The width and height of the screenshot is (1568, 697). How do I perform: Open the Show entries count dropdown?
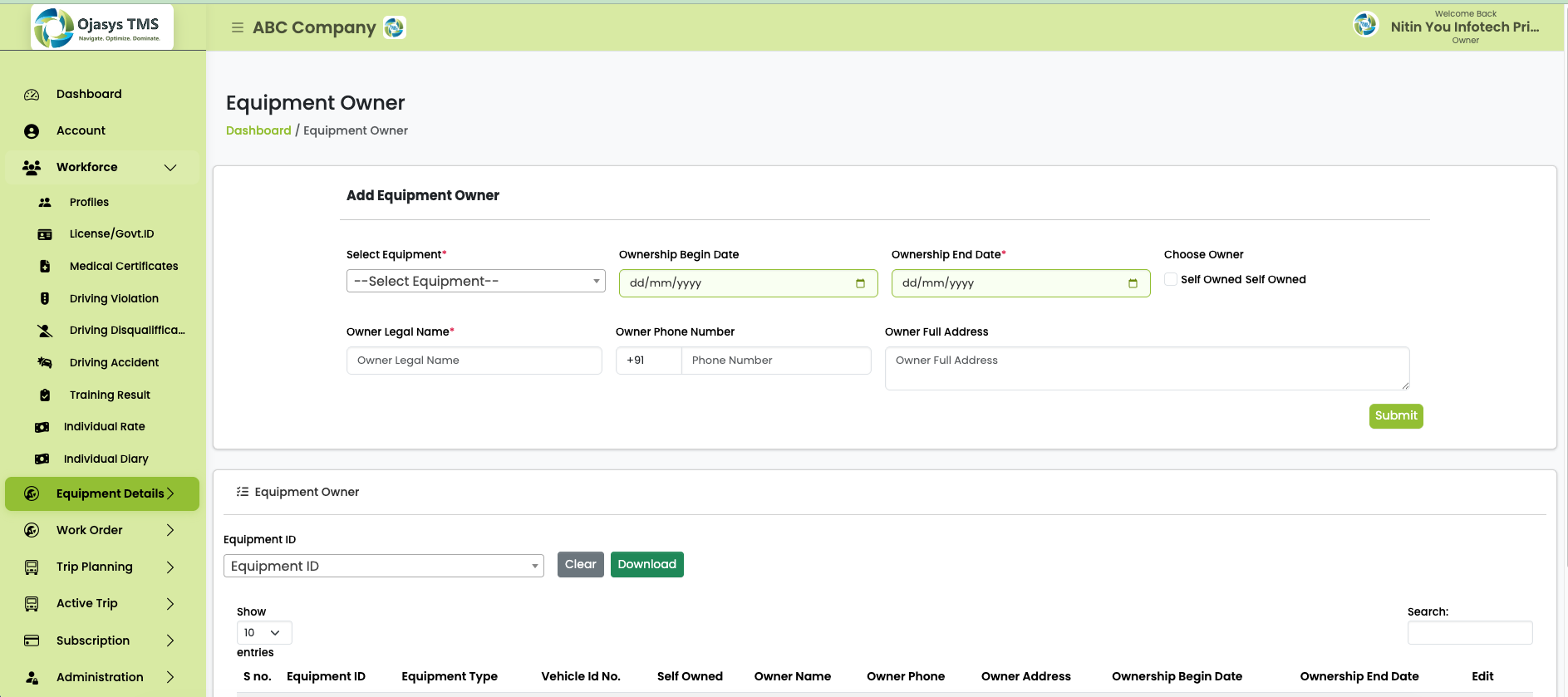click(x=264, y=633)
